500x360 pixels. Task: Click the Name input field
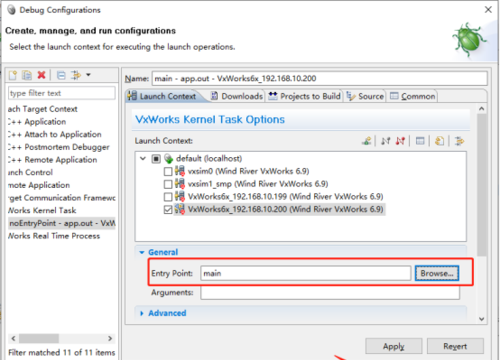(320, 79)
